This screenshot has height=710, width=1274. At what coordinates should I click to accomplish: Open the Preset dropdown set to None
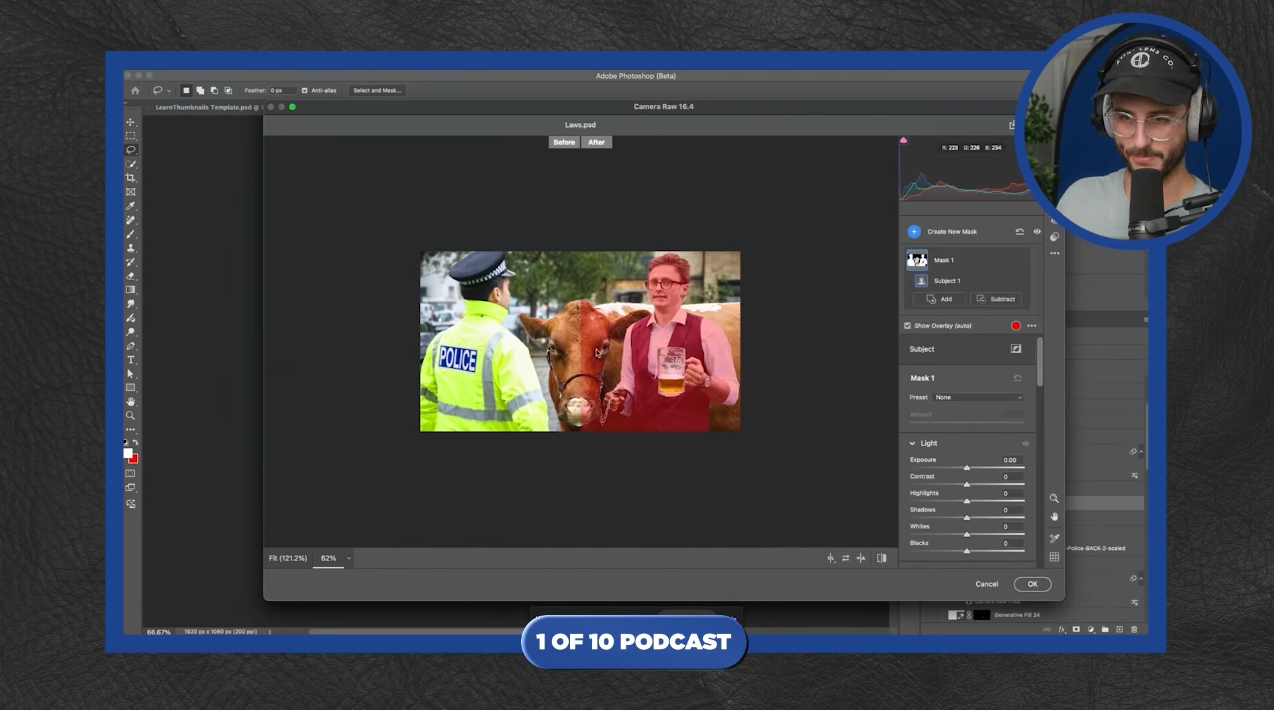[978, 397]
